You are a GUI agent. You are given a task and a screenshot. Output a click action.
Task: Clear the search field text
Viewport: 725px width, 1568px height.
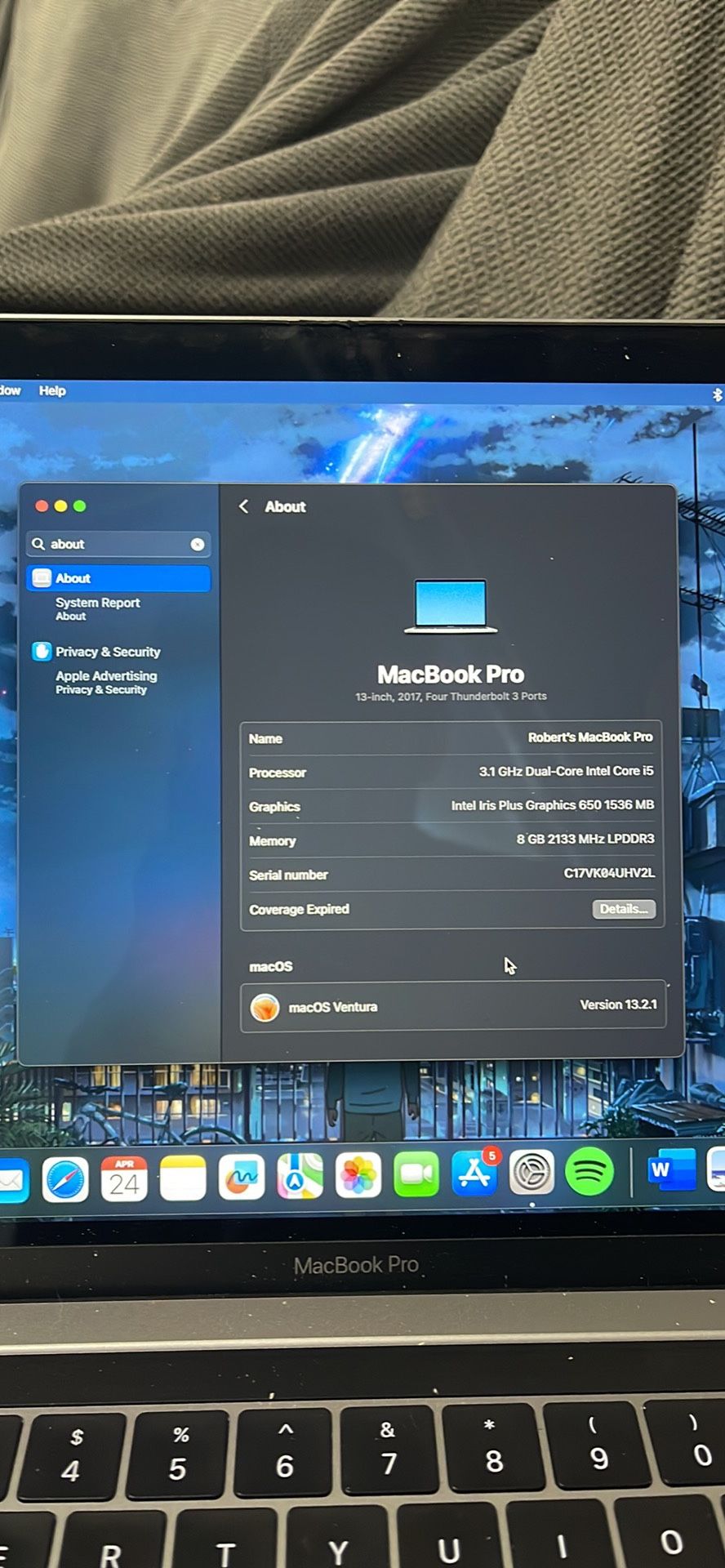(x=198, y=544)
